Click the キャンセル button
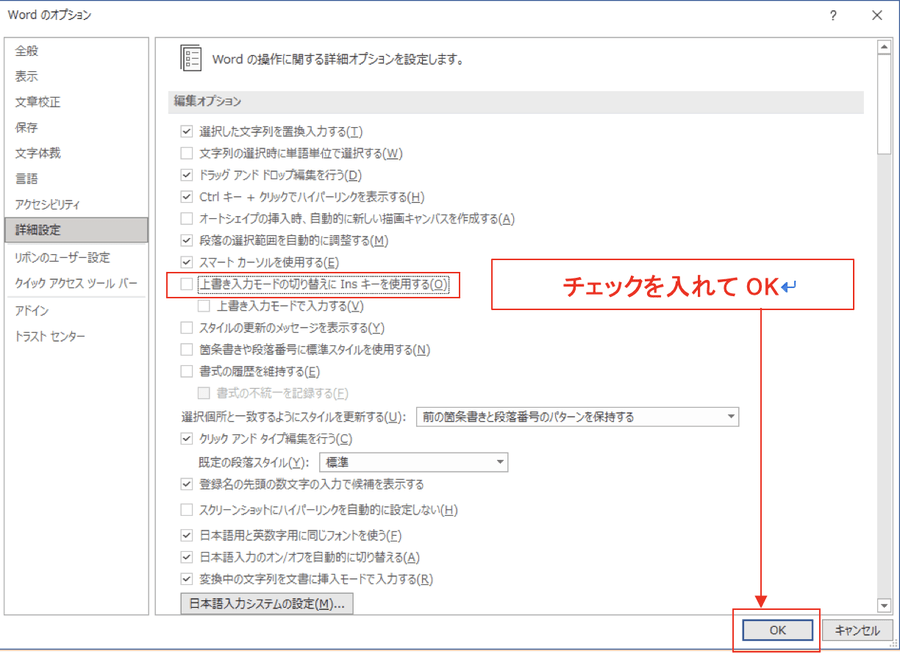Viewport: 900px width, 654px height. click(858, 630)
